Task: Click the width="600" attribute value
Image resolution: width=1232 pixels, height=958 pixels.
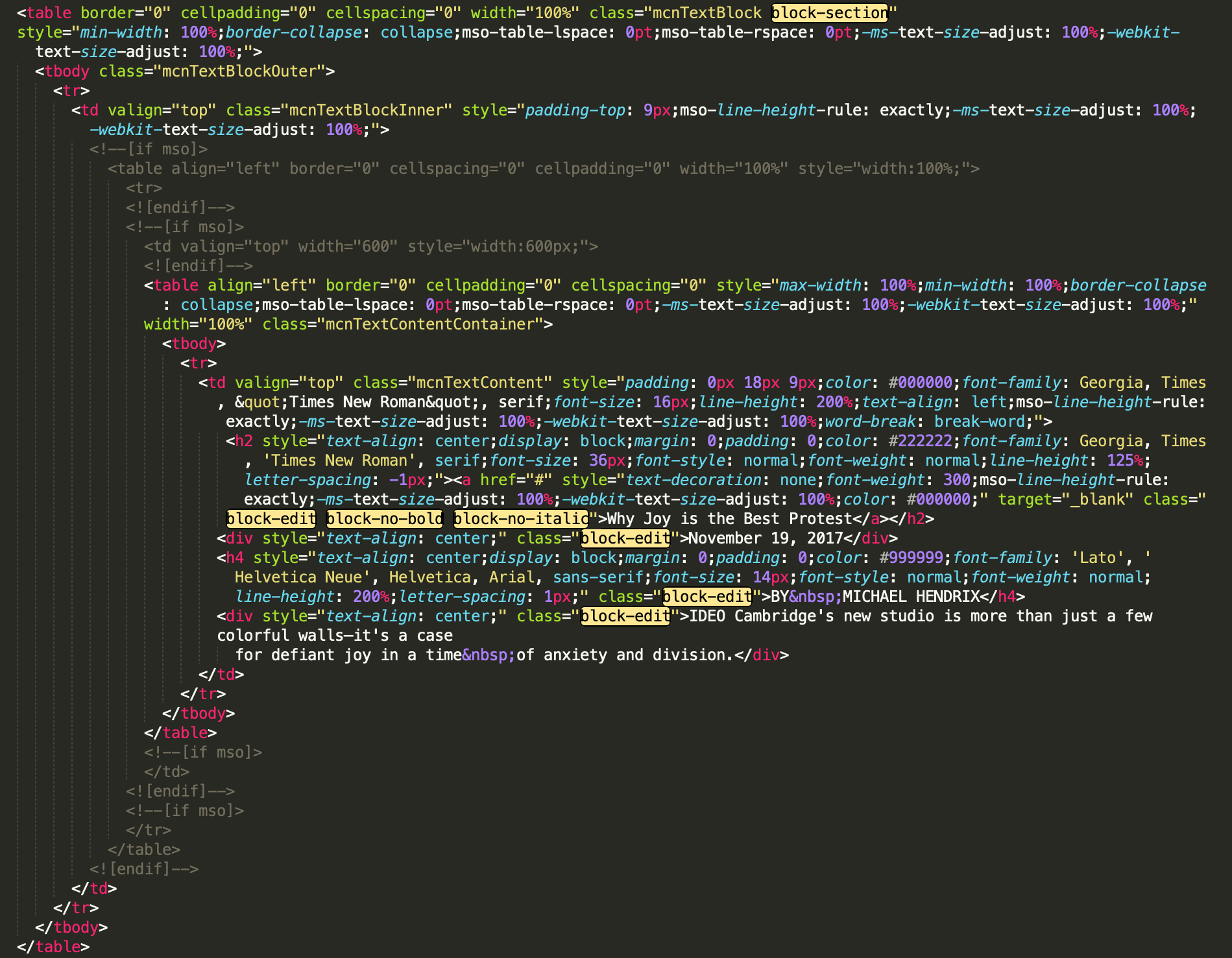Action: 374,246
